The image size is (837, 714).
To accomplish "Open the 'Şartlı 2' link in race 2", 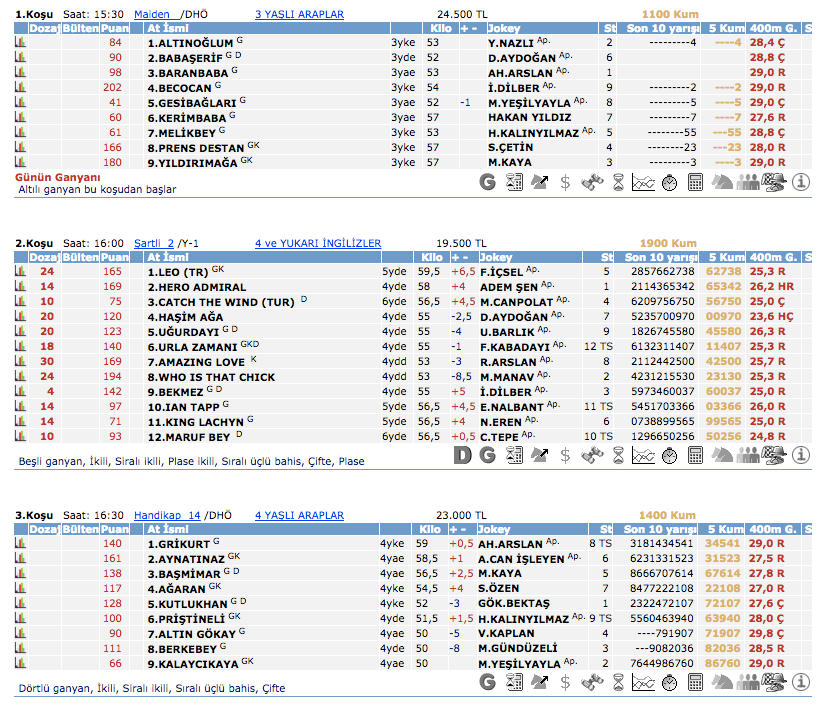I will coord(154,243).
